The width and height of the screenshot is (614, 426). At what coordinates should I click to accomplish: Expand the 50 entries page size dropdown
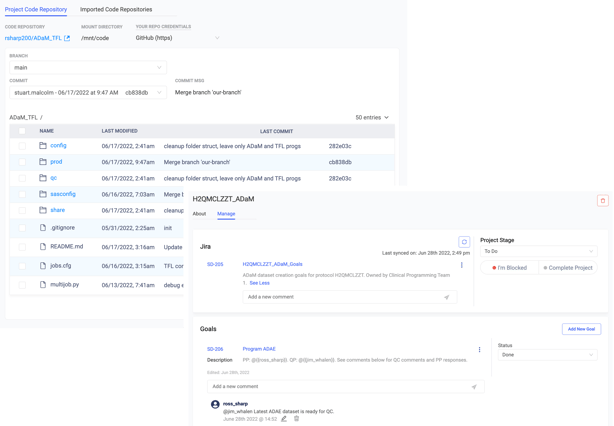372,118
